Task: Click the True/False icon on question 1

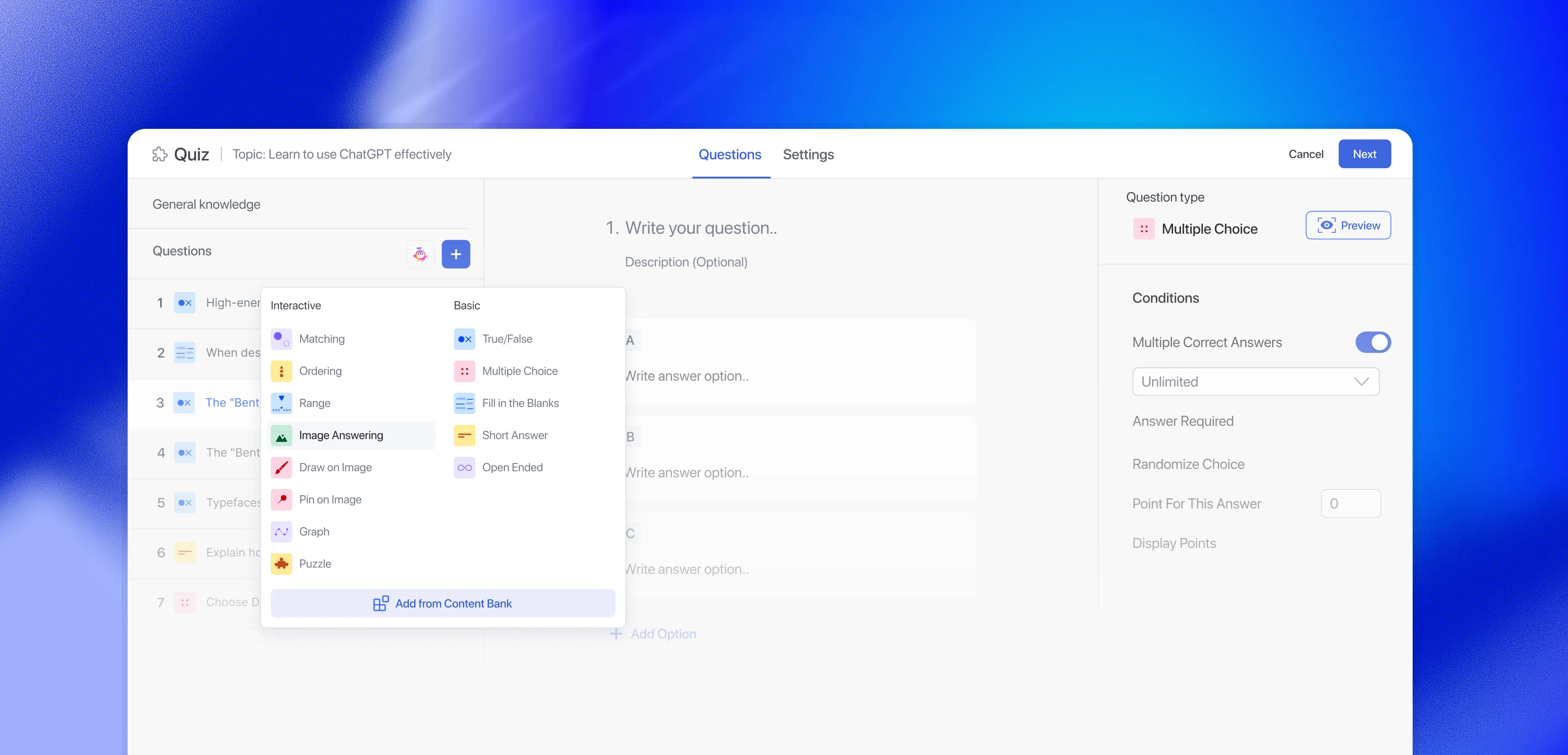Action: click(x=184, y=302)
